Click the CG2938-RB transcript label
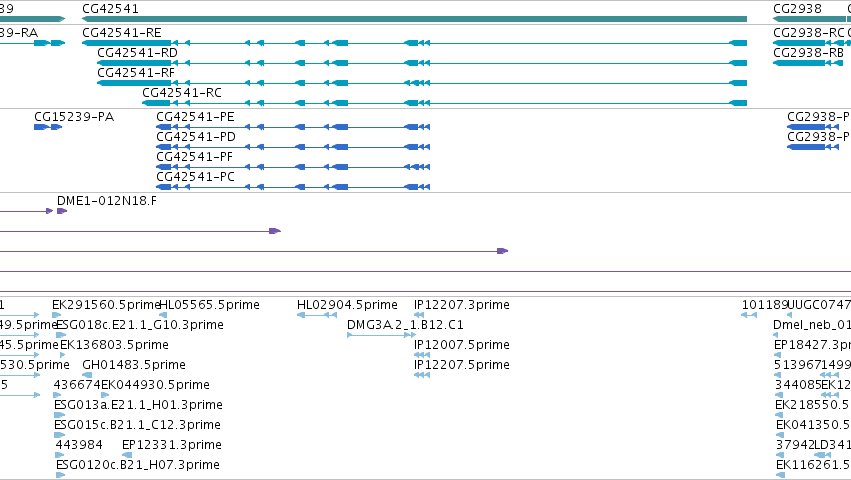 click(x=808, y=53)
